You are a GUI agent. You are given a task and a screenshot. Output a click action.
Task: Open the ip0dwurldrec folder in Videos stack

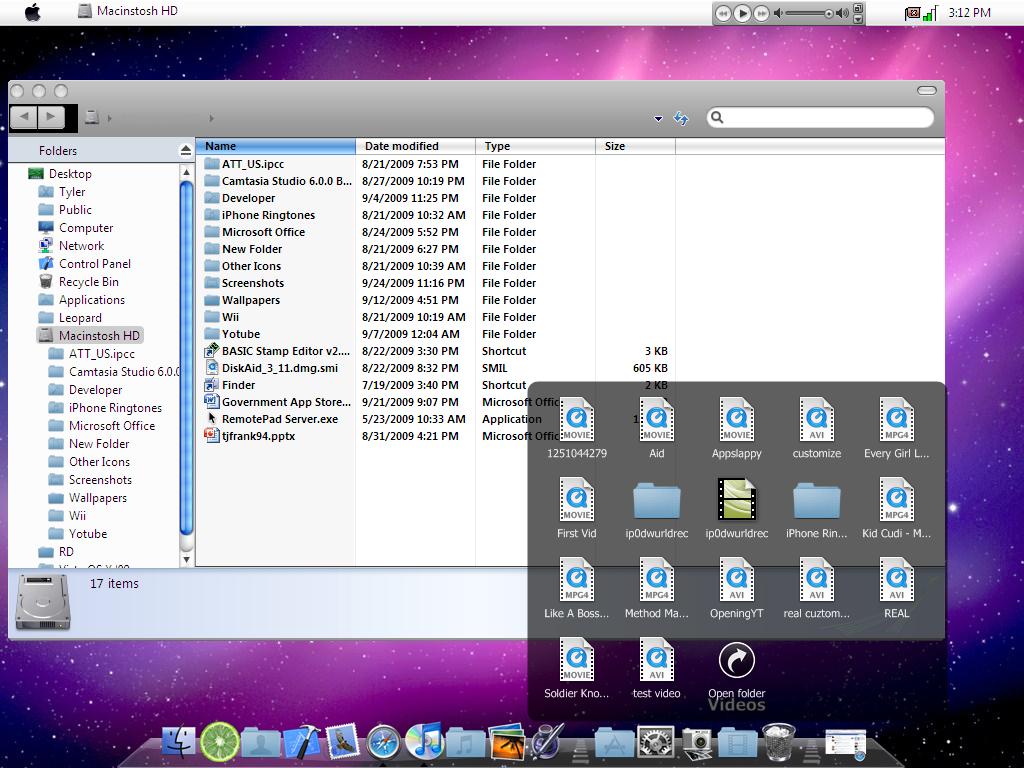(656, 509)
